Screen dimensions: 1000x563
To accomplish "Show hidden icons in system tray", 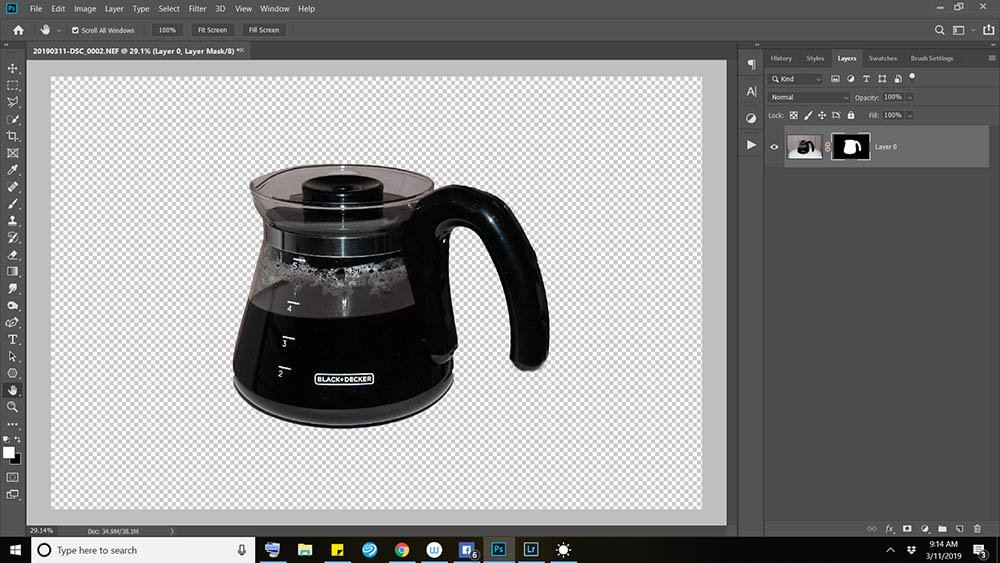I will coord(890,550).
